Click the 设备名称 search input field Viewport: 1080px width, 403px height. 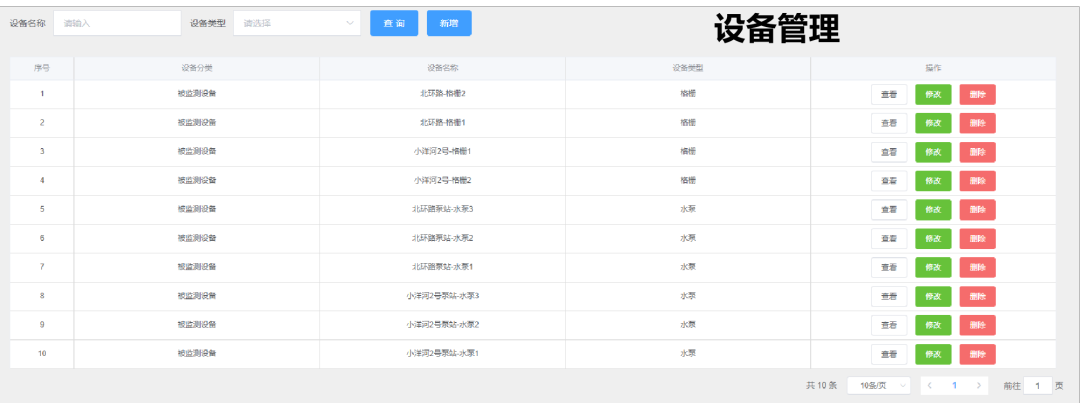(116, 23)
